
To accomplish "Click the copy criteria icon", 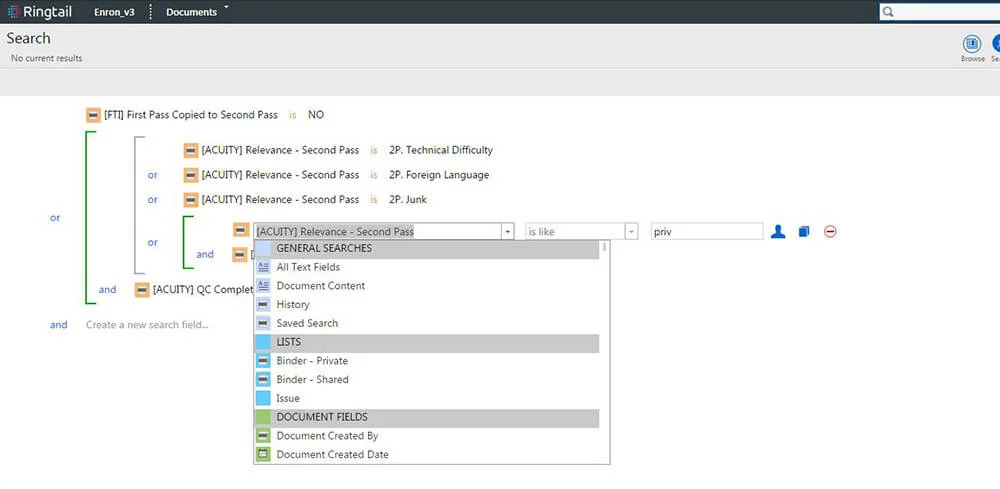I will pos(804,231).
